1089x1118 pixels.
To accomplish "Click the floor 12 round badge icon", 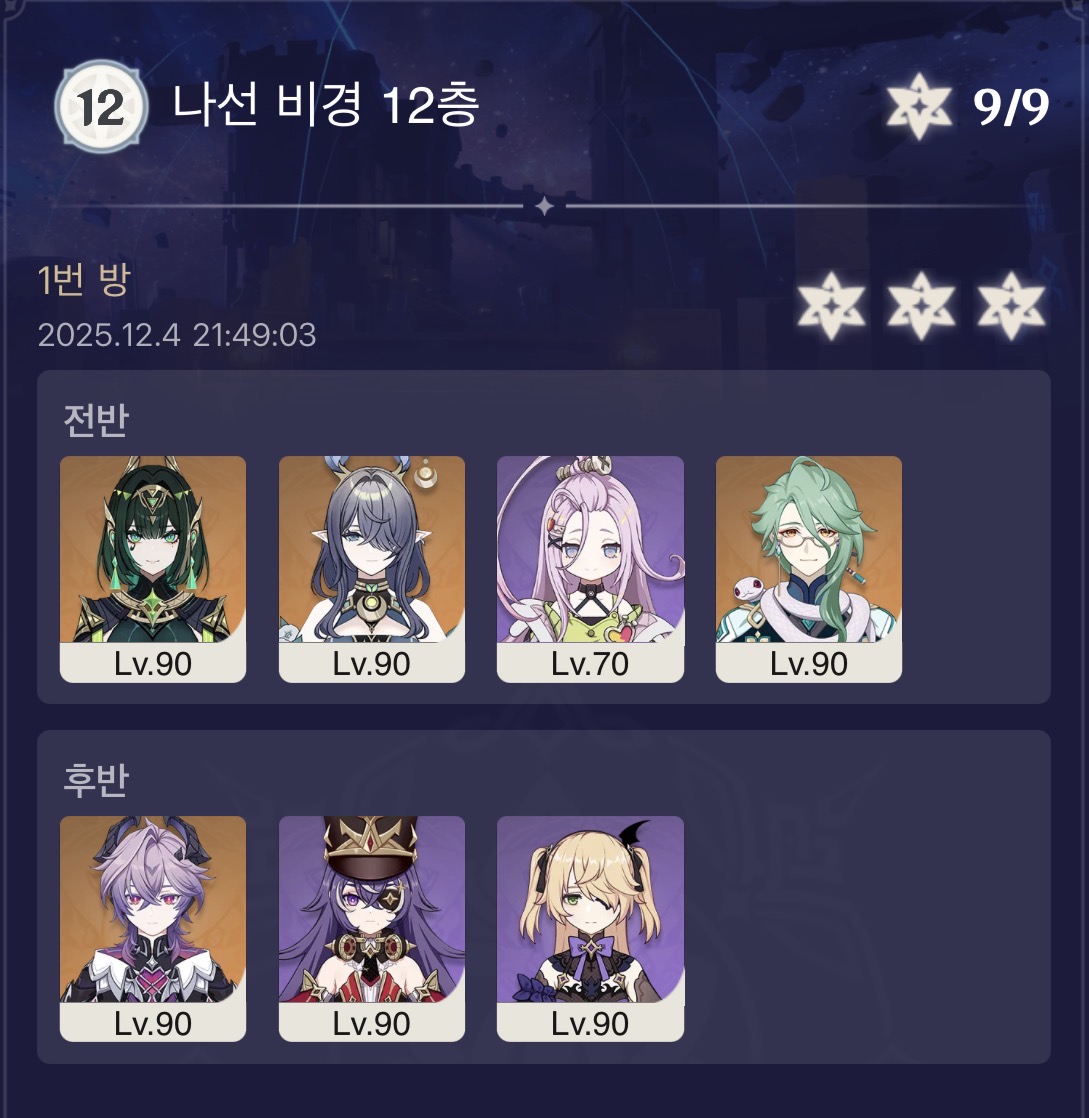I will 102,107.
